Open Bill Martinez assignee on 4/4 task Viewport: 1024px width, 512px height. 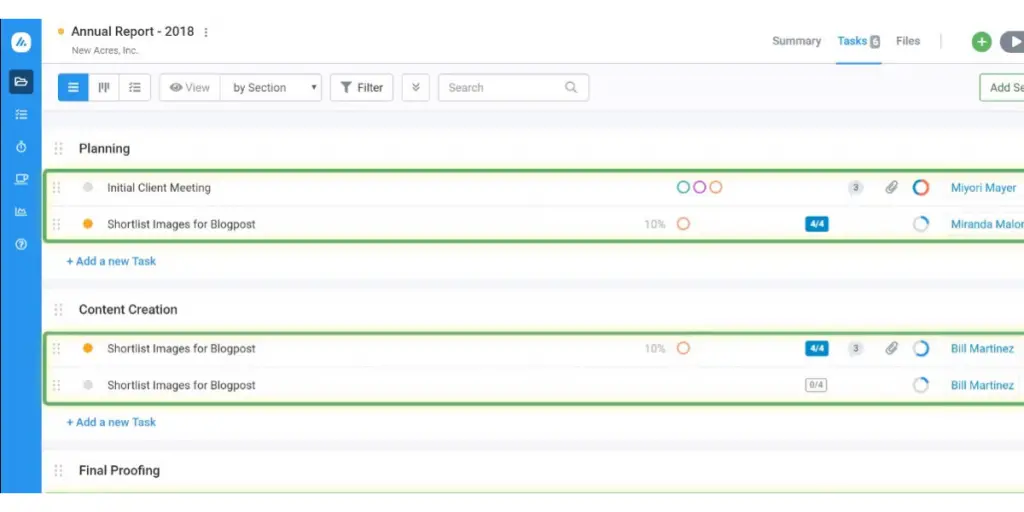click(x=982, y=349)
